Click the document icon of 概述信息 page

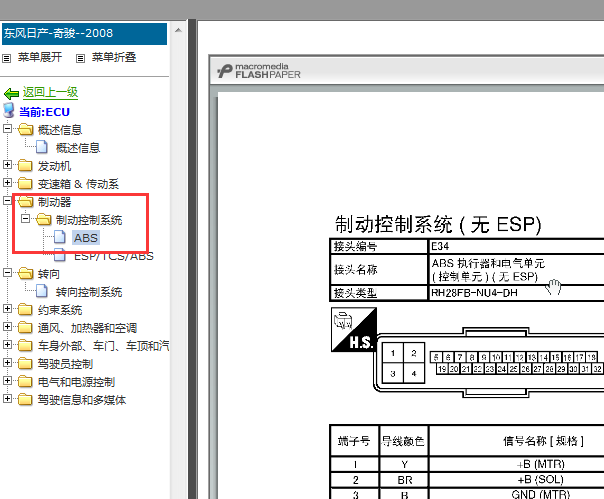(x=42, y=147)
